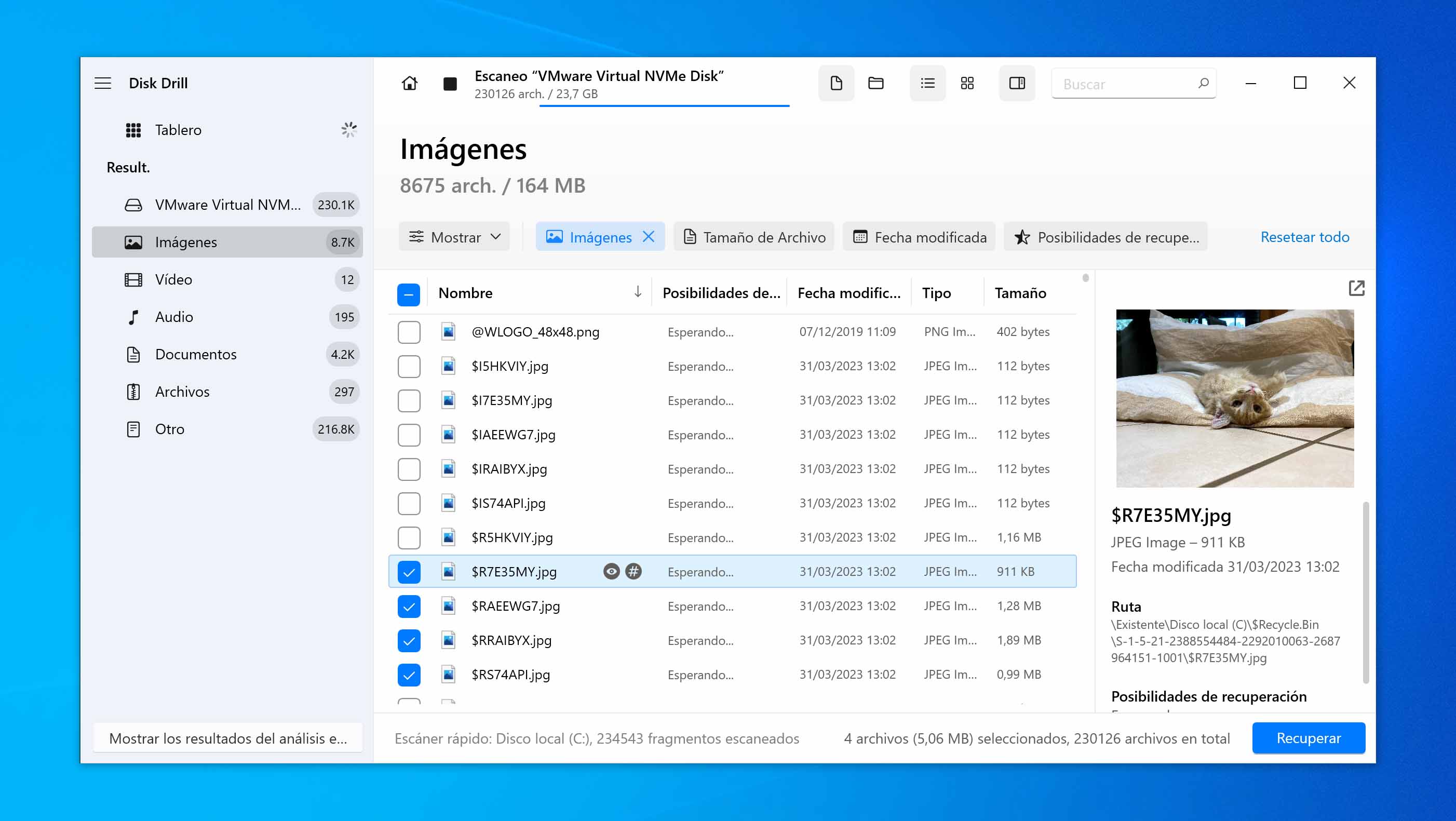Viewport: 1456px width, 821px height.
Task: Check the $IAEEWG7.jpg checkbox
Action: (x=409, y=435)
